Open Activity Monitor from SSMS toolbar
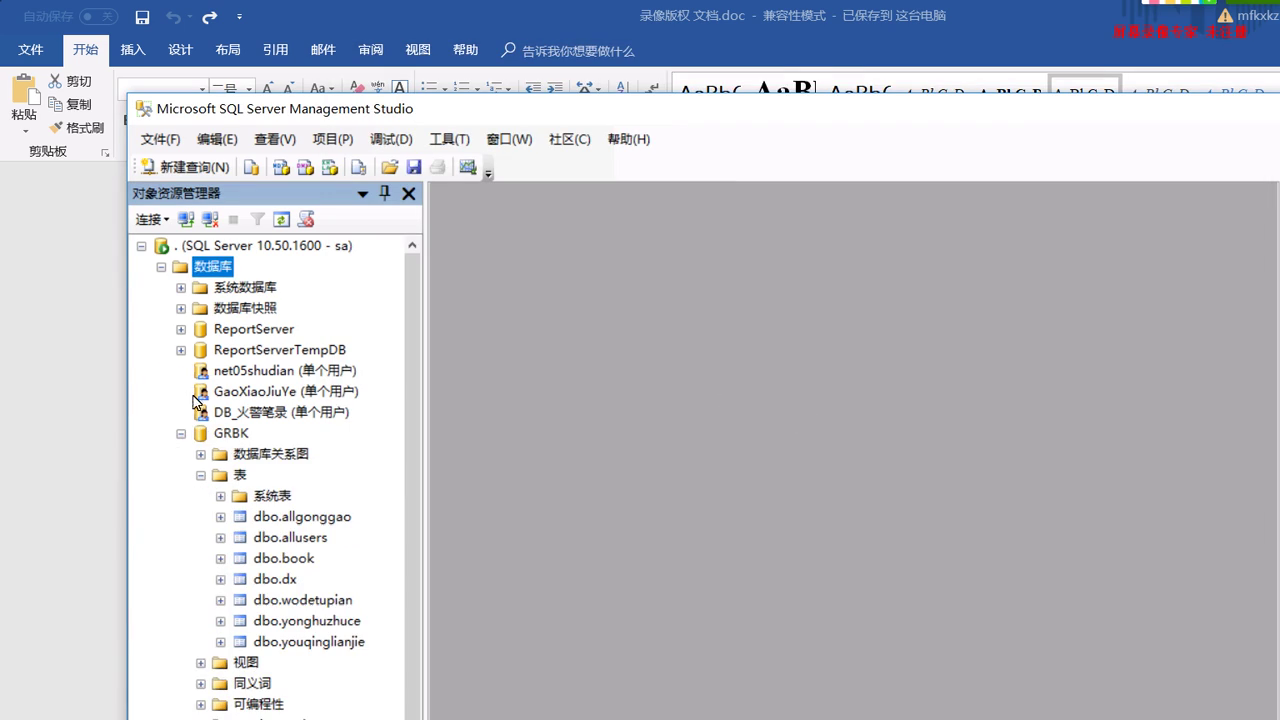This screenshot has width=1280, height=720. pos(468,167)
